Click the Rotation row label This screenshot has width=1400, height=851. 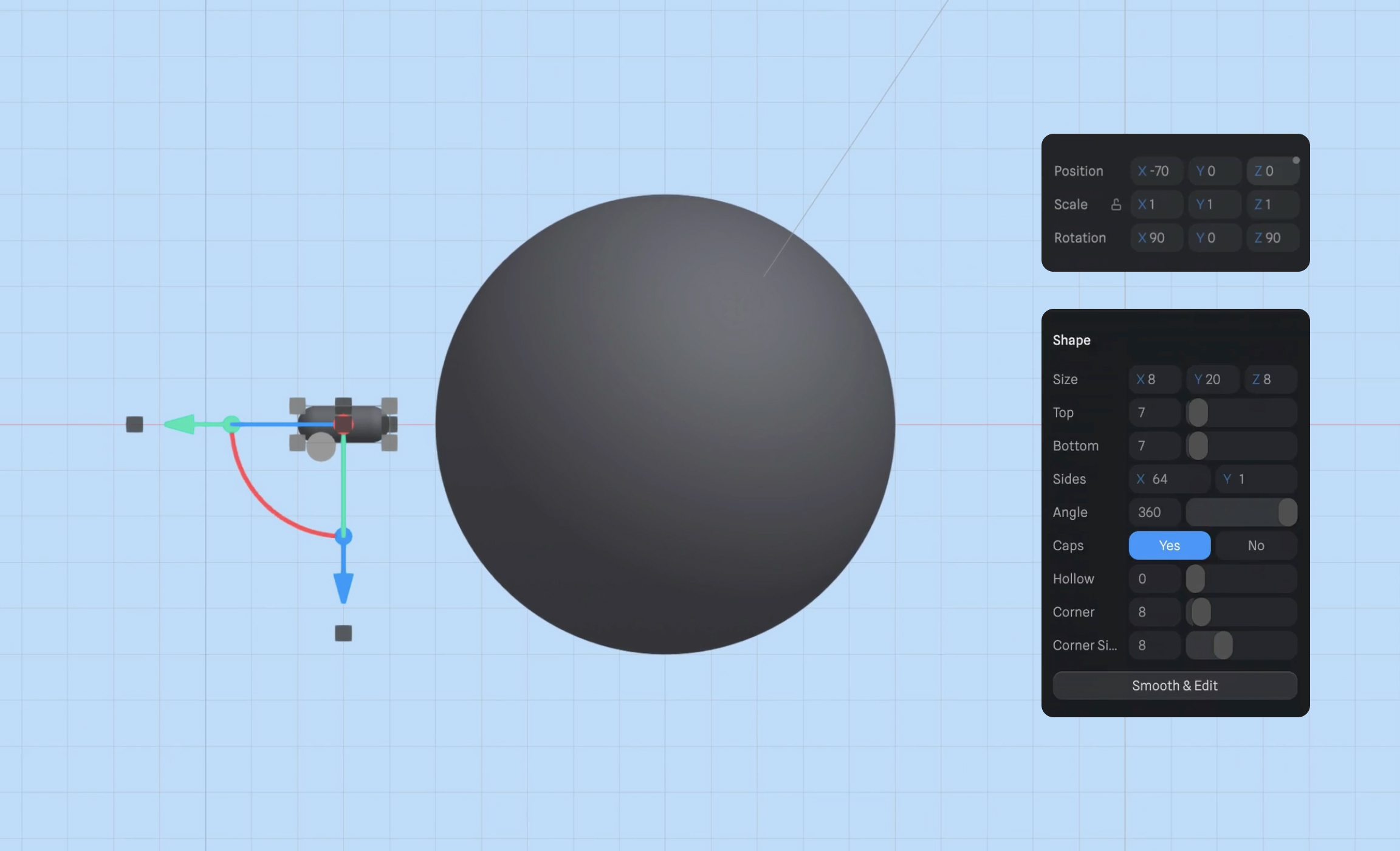(1080, 238)
